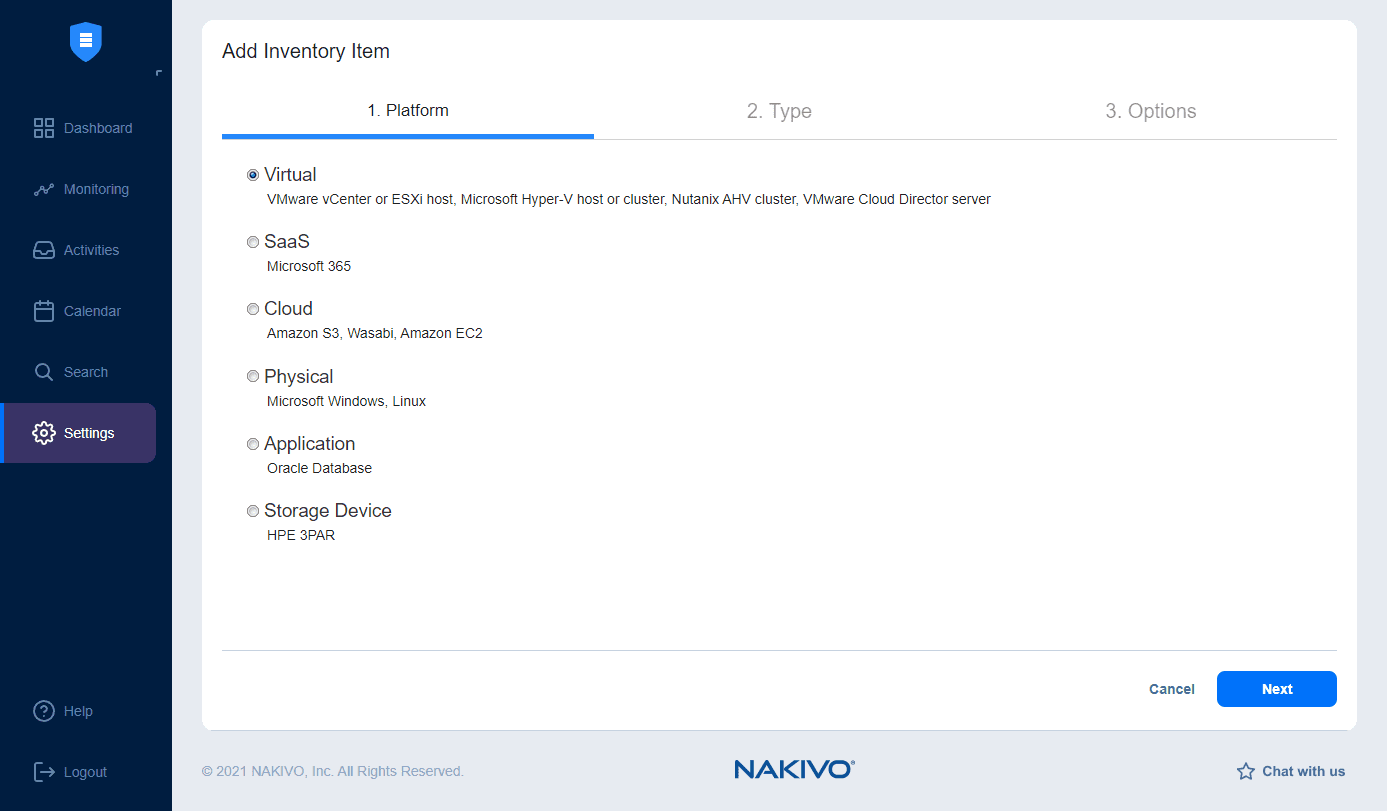Screen dimensions: 1387x811
Task: Click the star icon beside Chat with us
Action: pos(1246,771)
